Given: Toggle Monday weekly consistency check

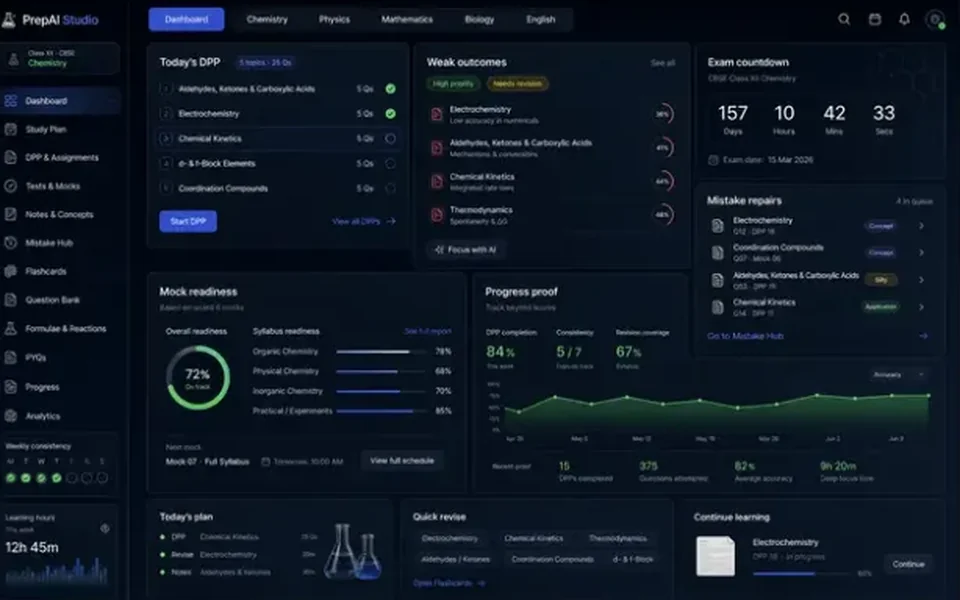Looking at the screenshot, I should pos(10,478).
